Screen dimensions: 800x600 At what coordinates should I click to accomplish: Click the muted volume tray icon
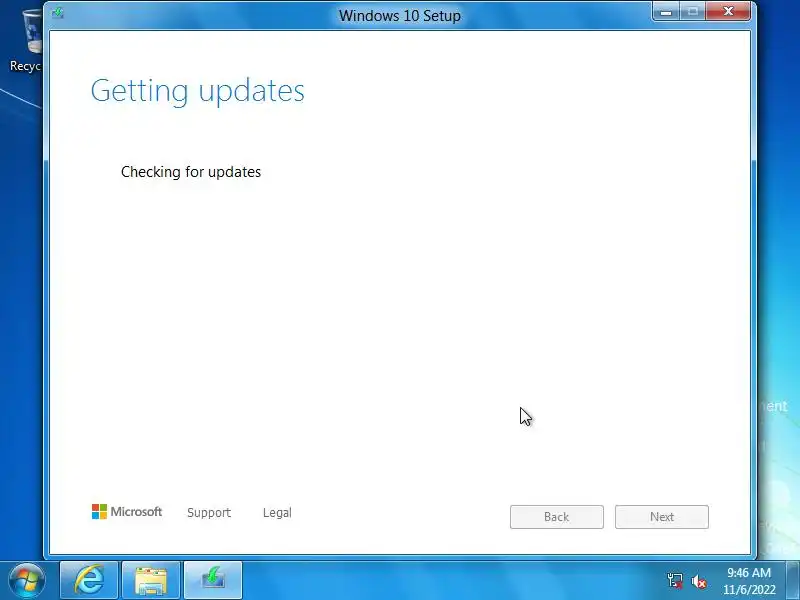(698, 581)
